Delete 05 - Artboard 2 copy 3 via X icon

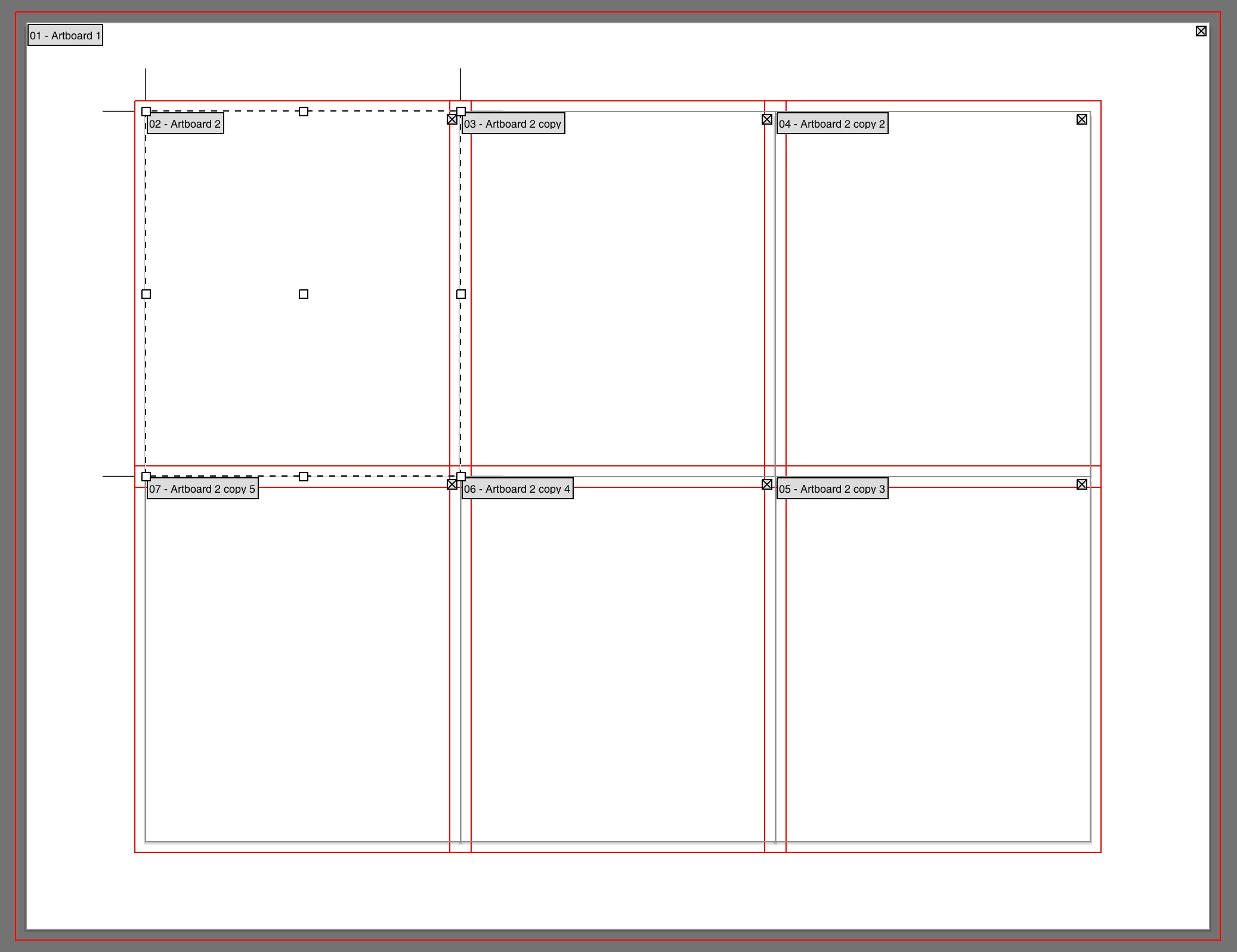1082,484
